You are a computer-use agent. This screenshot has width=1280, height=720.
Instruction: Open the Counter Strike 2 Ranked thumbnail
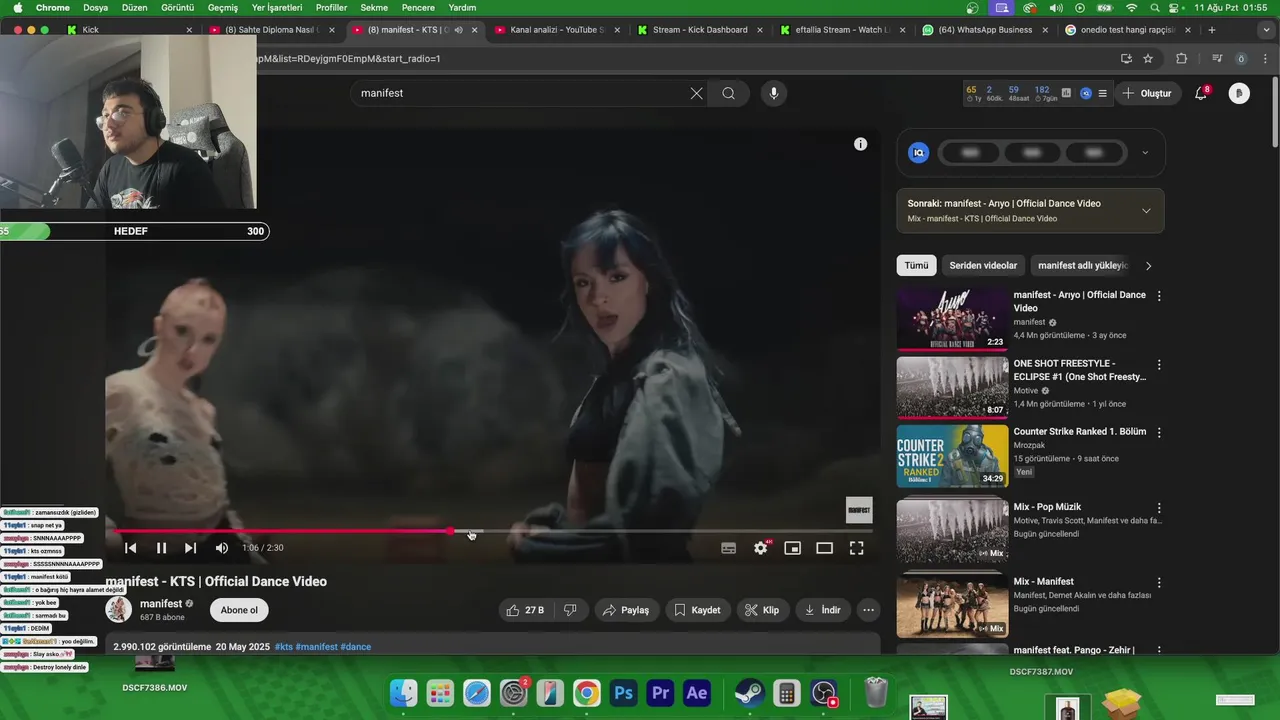[x=952, y=456]
